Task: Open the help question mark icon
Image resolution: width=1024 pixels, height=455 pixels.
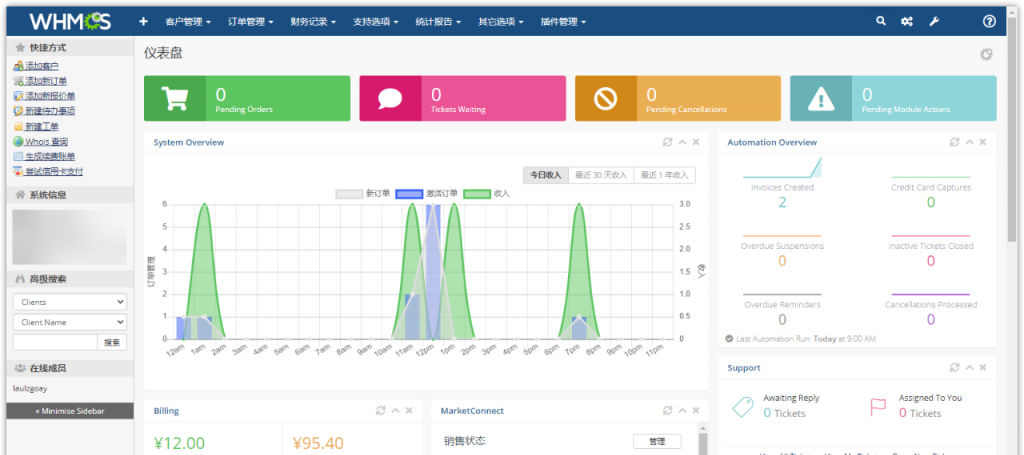Action: point(989,22)
